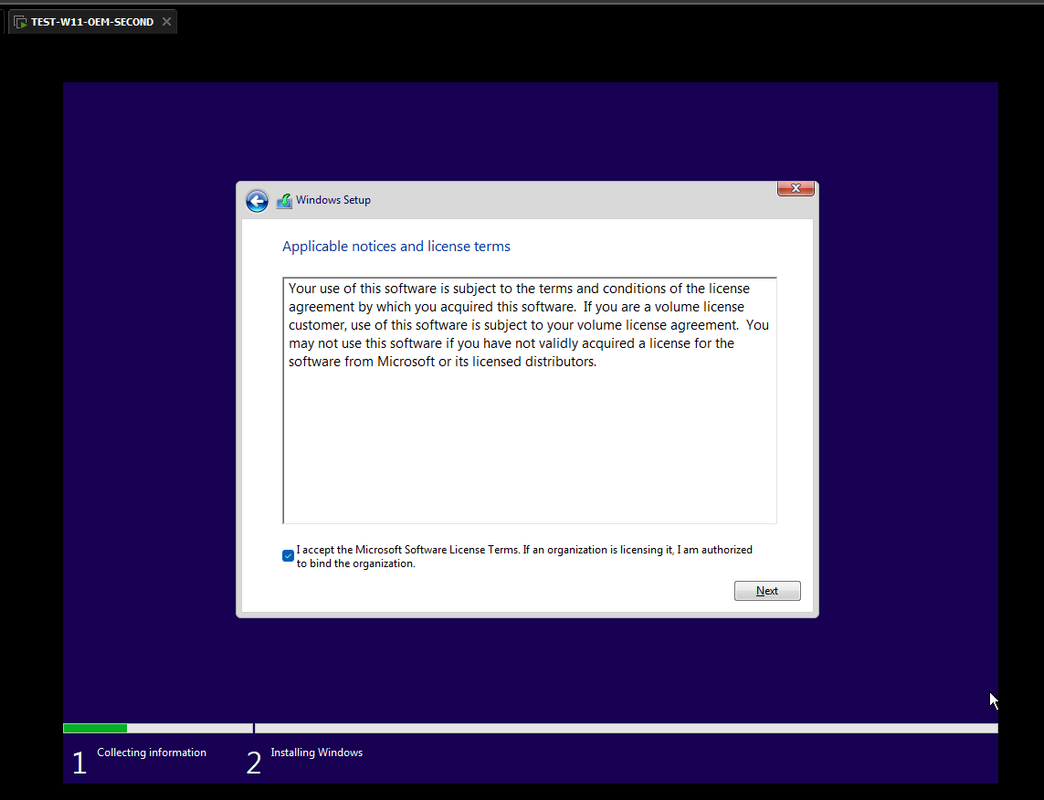Select the TEST-W11-OEM-SECOND VM tab
The width and height of the screenshot is (1044, 800).
92,22
